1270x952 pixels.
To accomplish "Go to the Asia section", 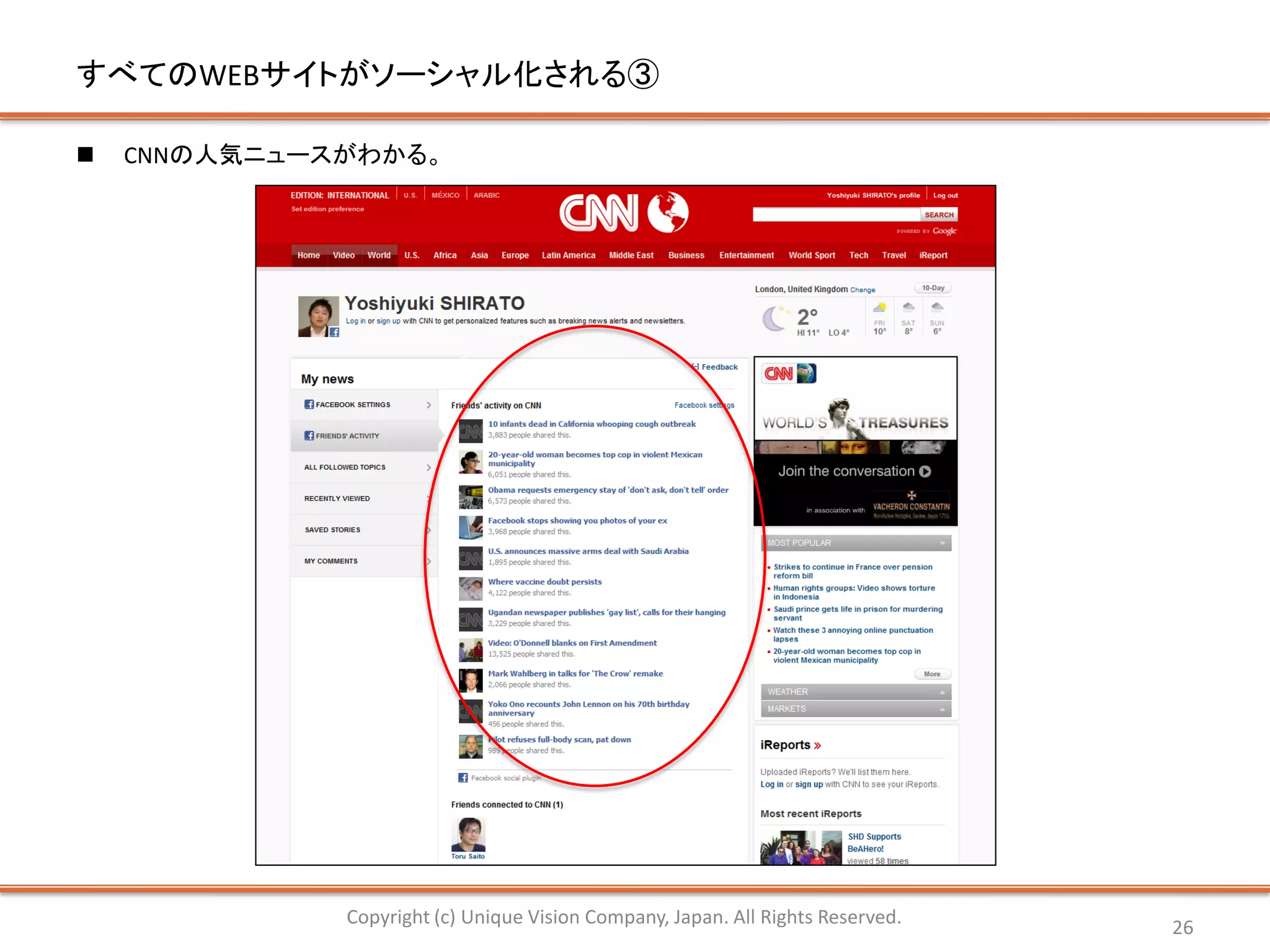I will 479,255.
